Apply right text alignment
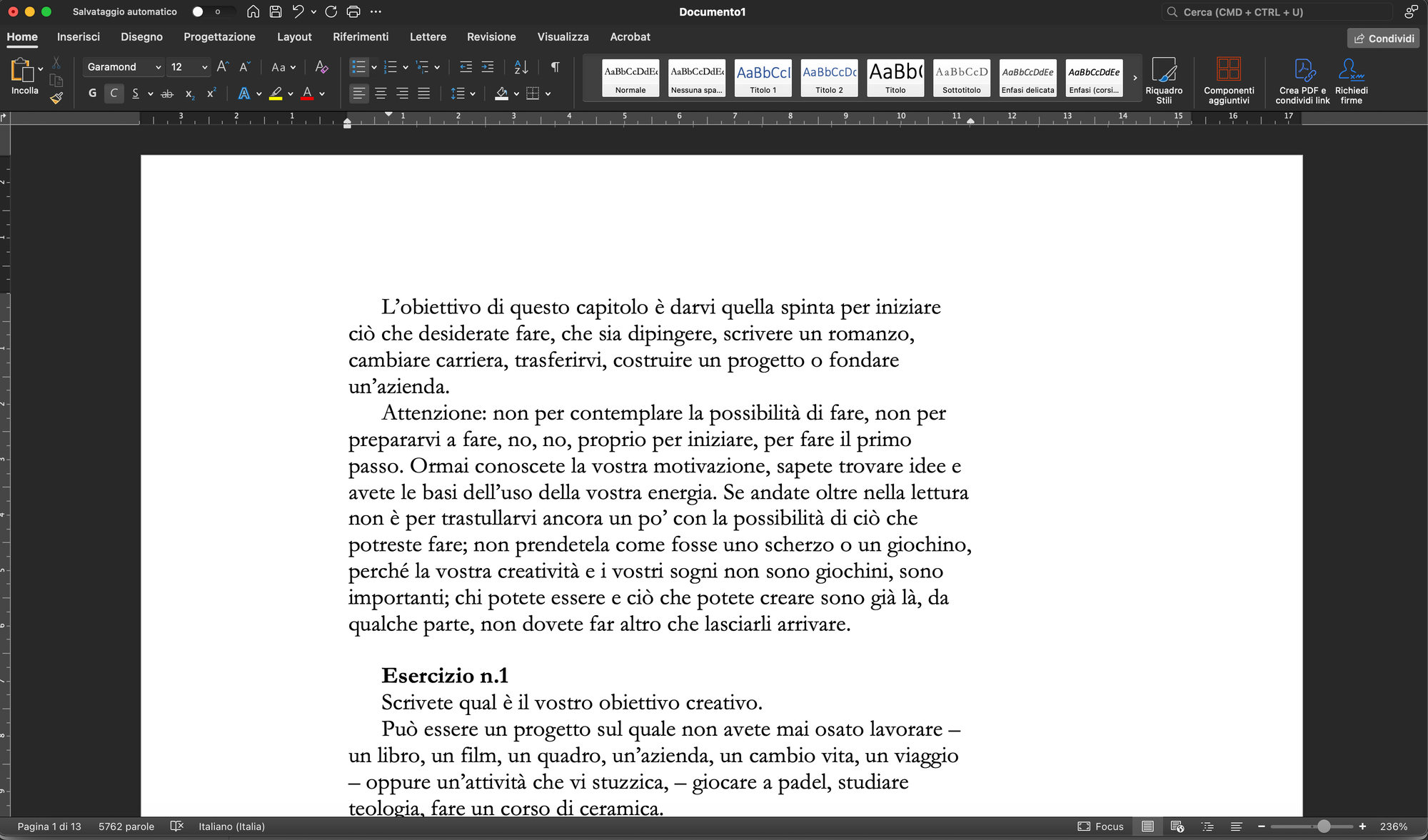The width and height of the screenshot is (1428, 840). tap(403, 93)
